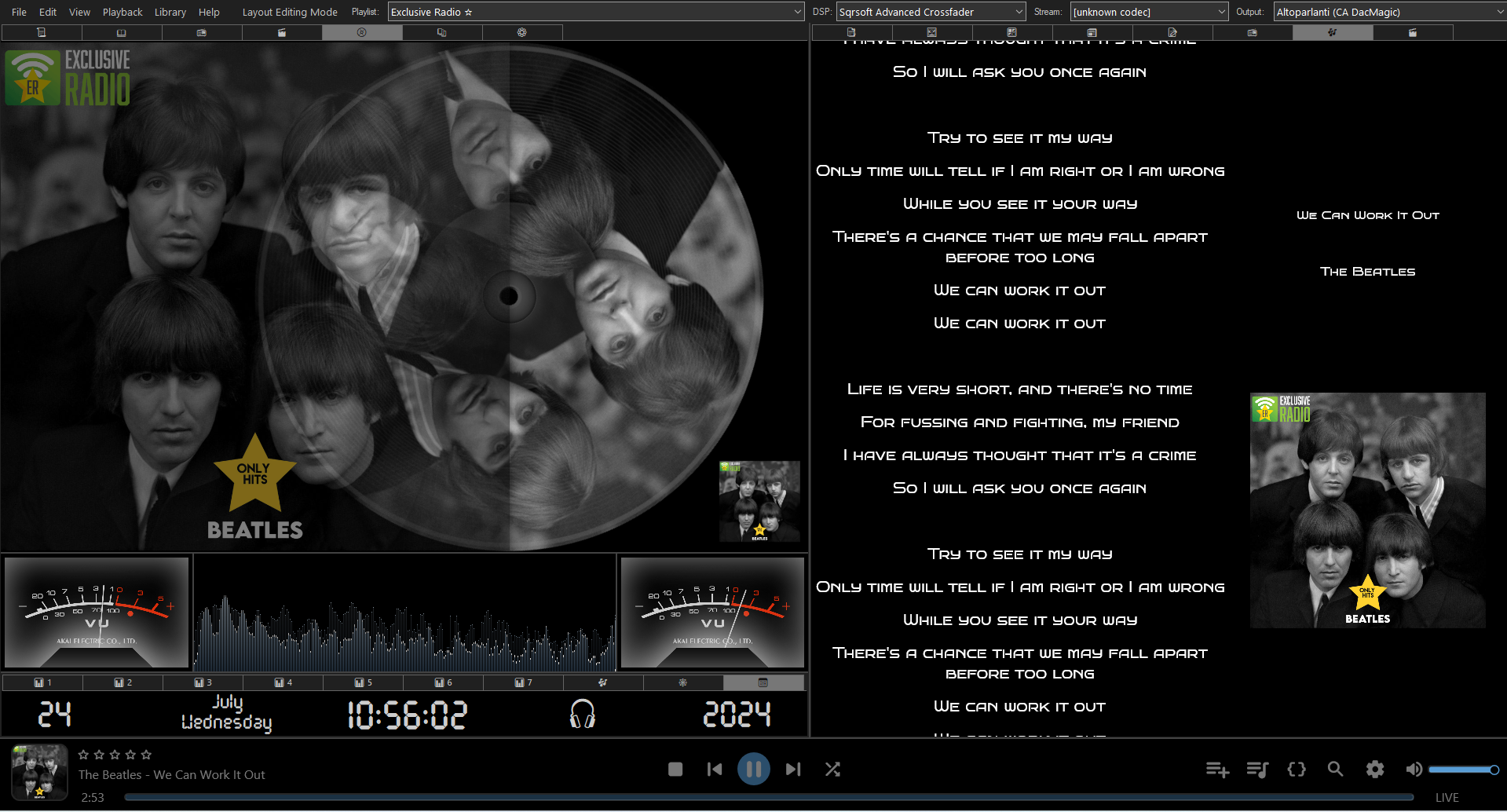Click the Beatles album art in right panel
This screenshot has width=1507, height=812.
[1367, 510]
